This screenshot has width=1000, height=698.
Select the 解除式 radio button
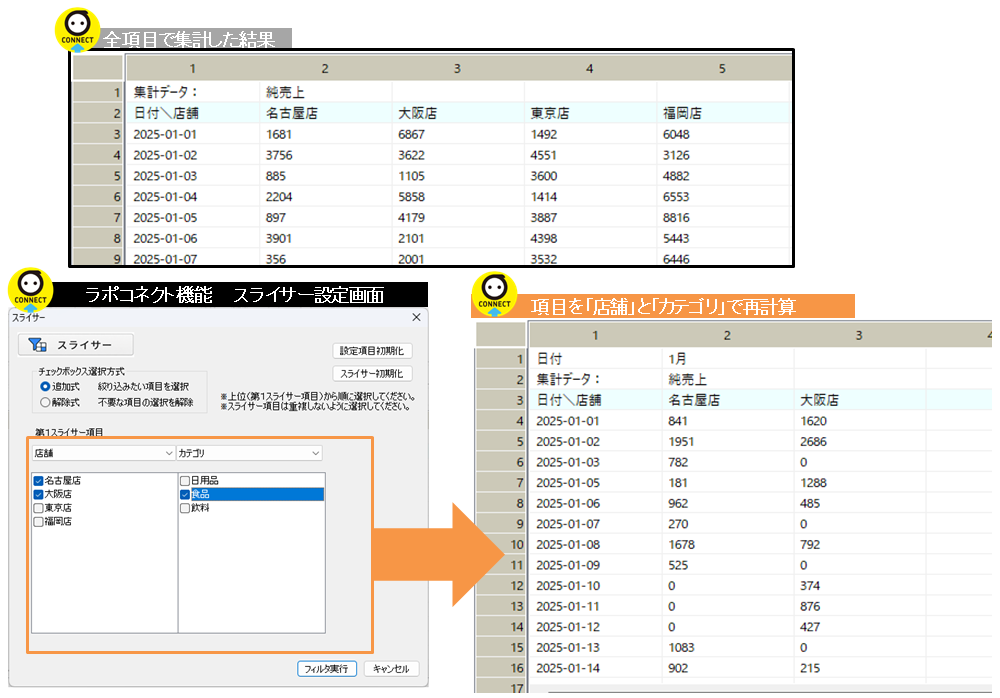tap(45, 403)
